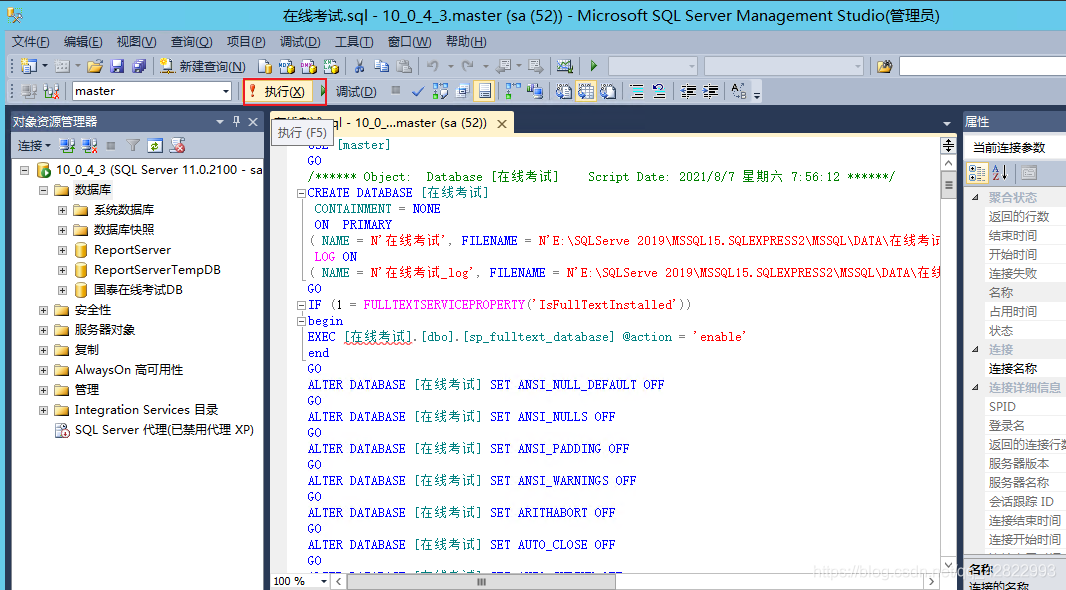Click the 调试(D) debug button
This screenshot has width=1066, height=590.
pos(355,91)
